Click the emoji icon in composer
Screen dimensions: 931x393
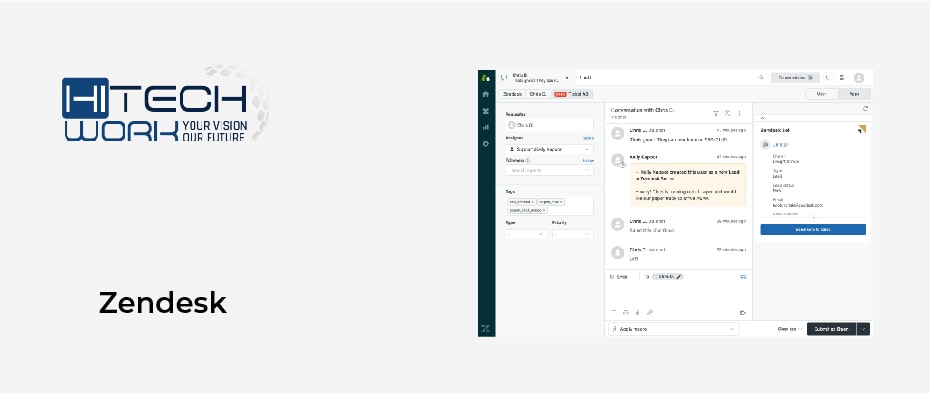(x=626, y=312)
